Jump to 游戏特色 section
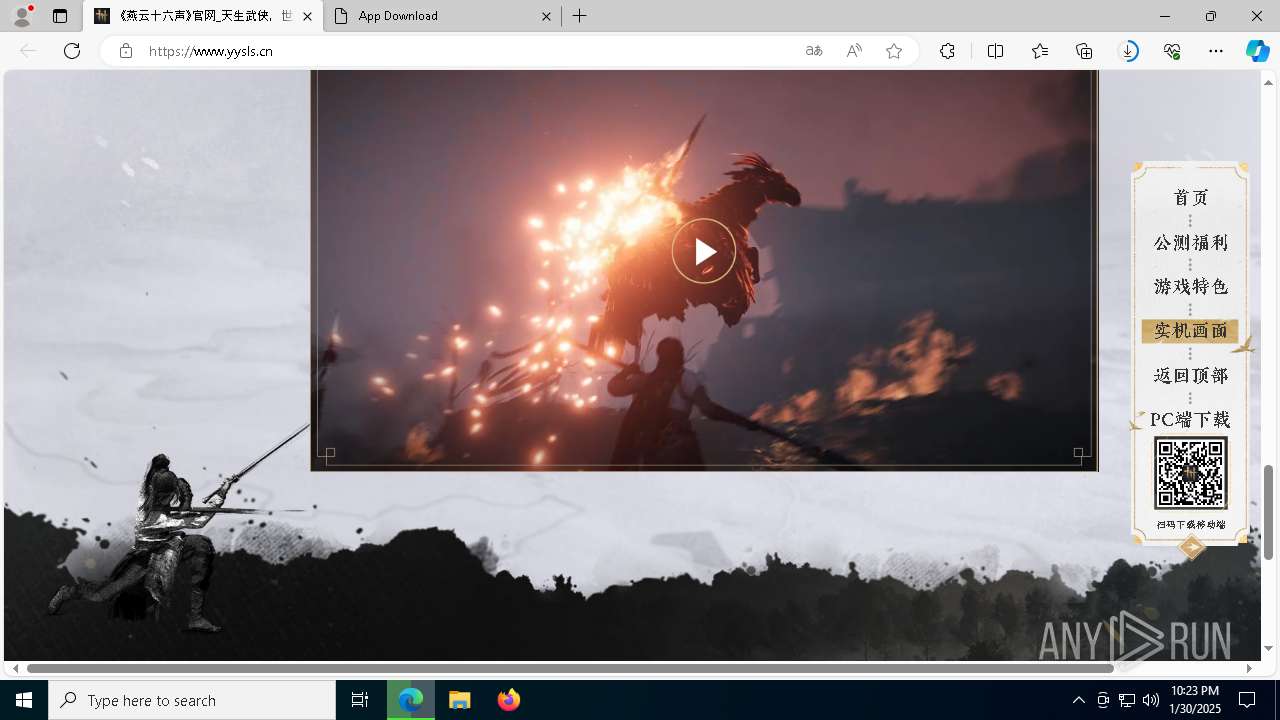This screenshot has width=1280, height=720. point(1190,287)
